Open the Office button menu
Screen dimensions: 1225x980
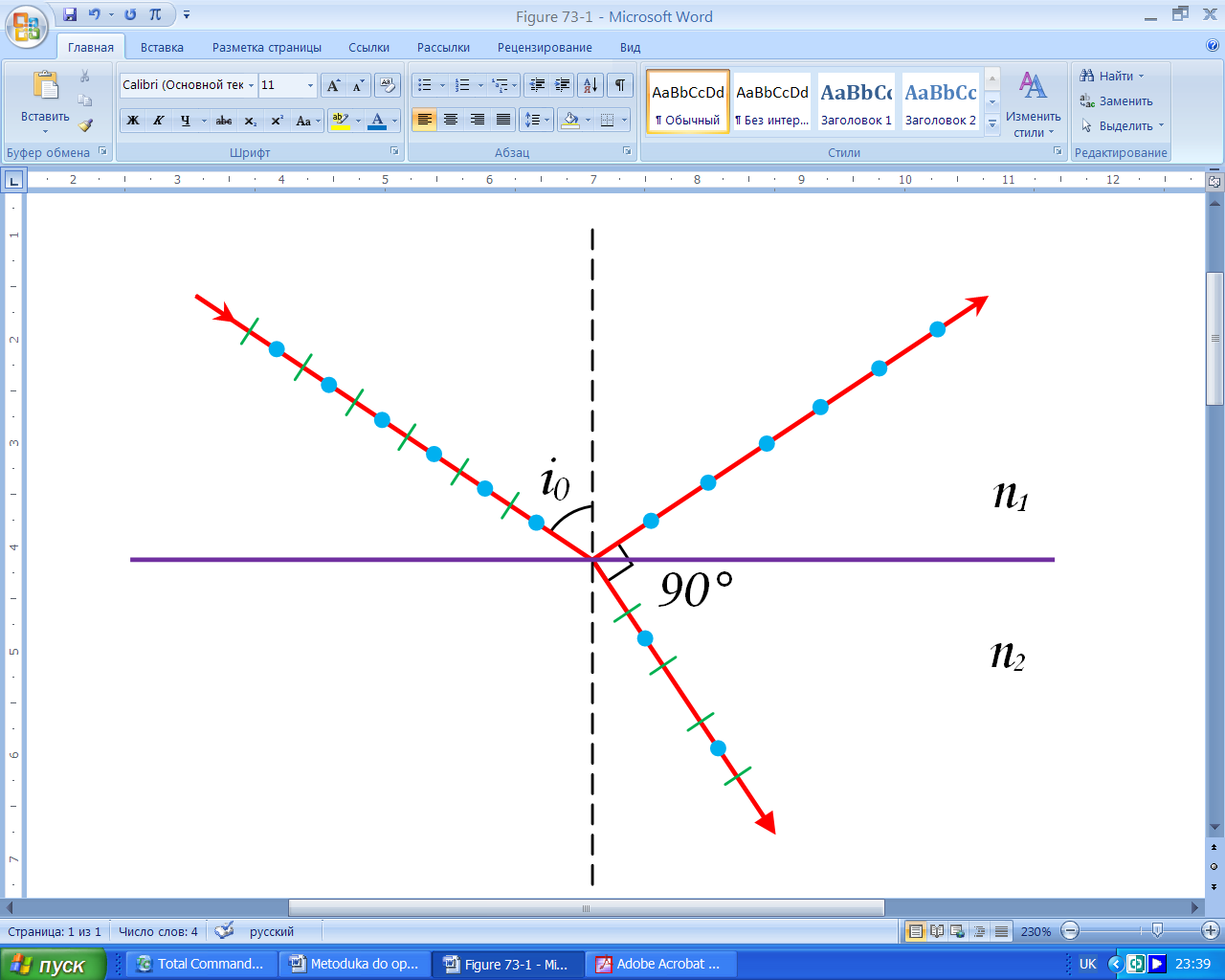(x=27, y=26)
